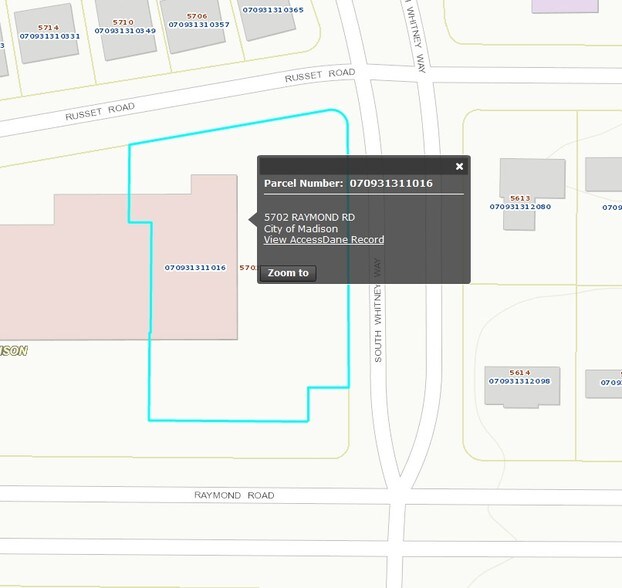Close the parcel info popup
Viewport: 622px width, 588px height.
pyautogui.click(x=459, y=166)
